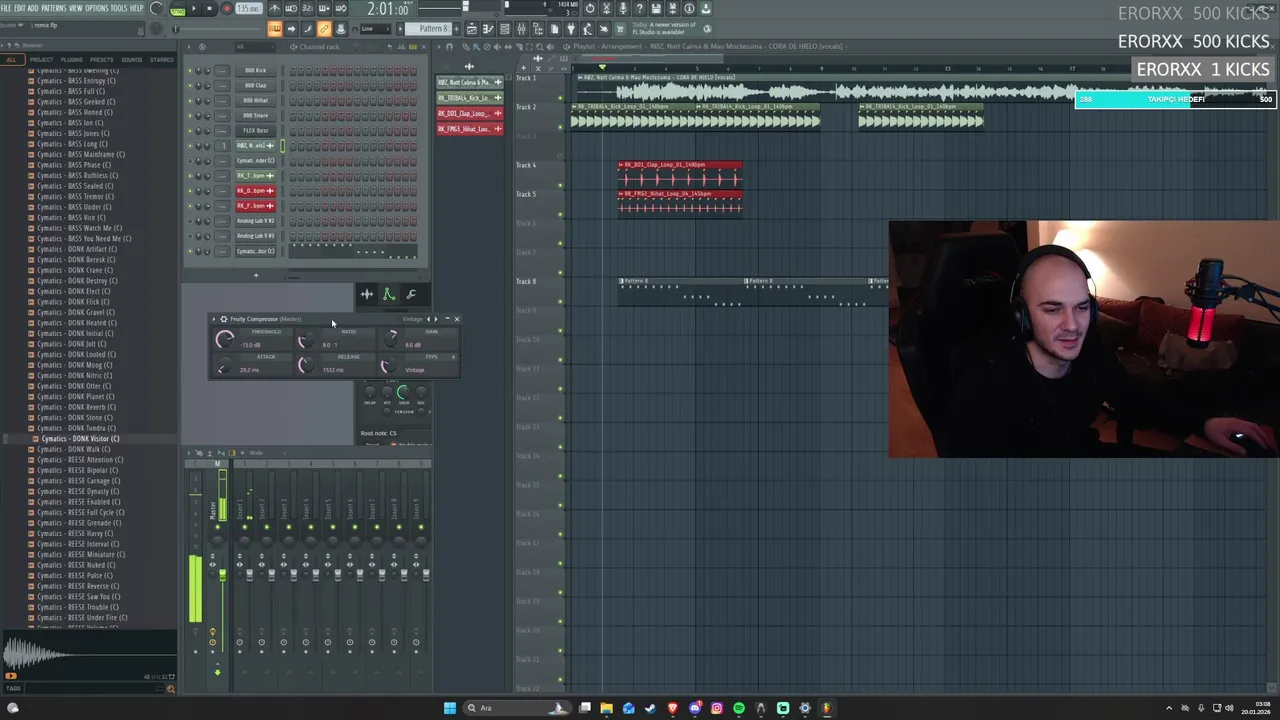Select Cymatics - DONK Visitor (C) sample
Image resolution: width=1280 pixels, height=720 pixels.
[80, 439]
